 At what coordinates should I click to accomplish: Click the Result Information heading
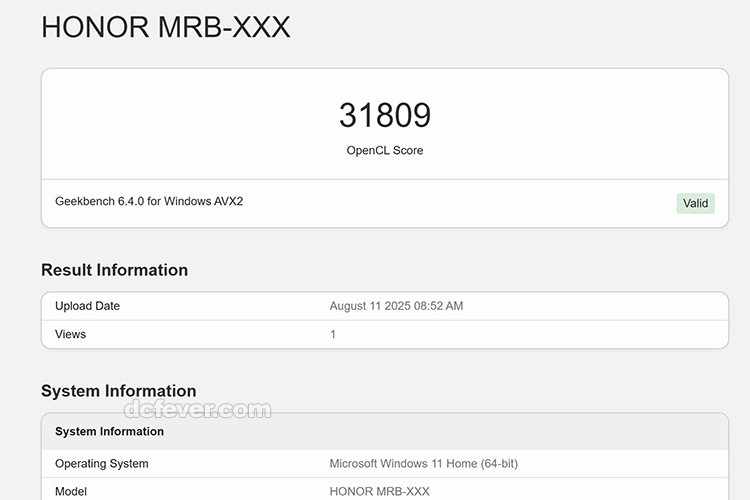[114, 270]
